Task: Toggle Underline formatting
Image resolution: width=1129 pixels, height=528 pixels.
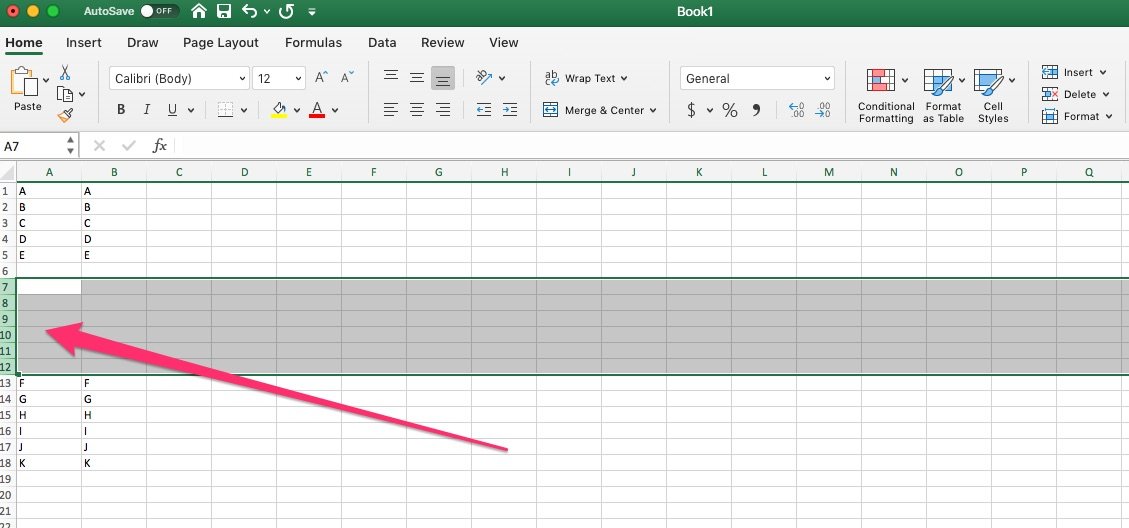Action: [172, 110]
